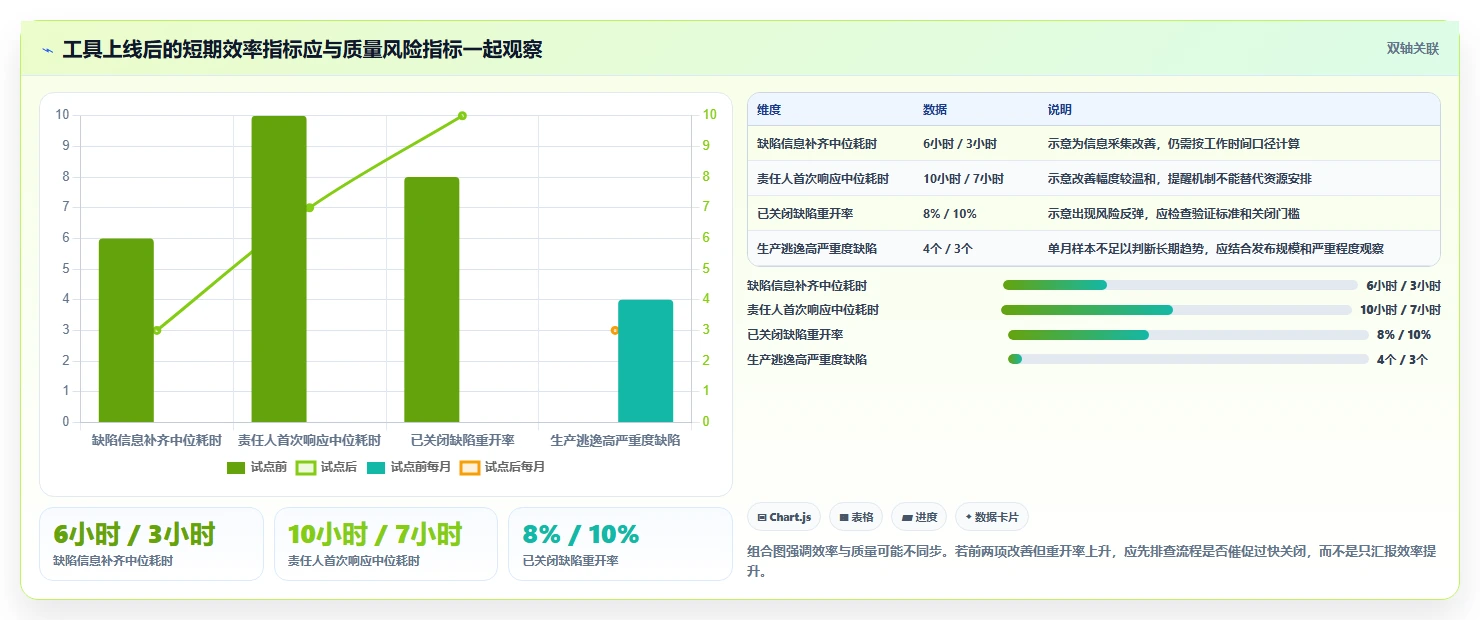Viewport: 1480px width, 620px height.
Task: Click the 责任人首次响应中位耗时 green bar in chart
Action: tap(279, 269)
